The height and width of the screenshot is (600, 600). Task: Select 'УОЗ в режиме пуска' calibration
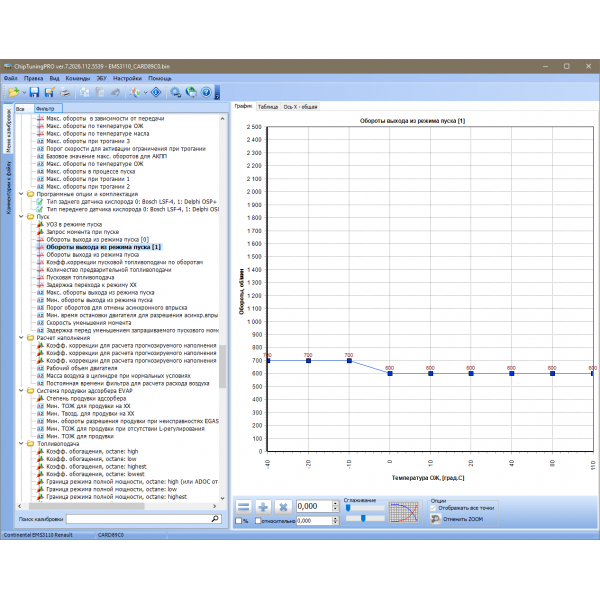coord(76,223)
